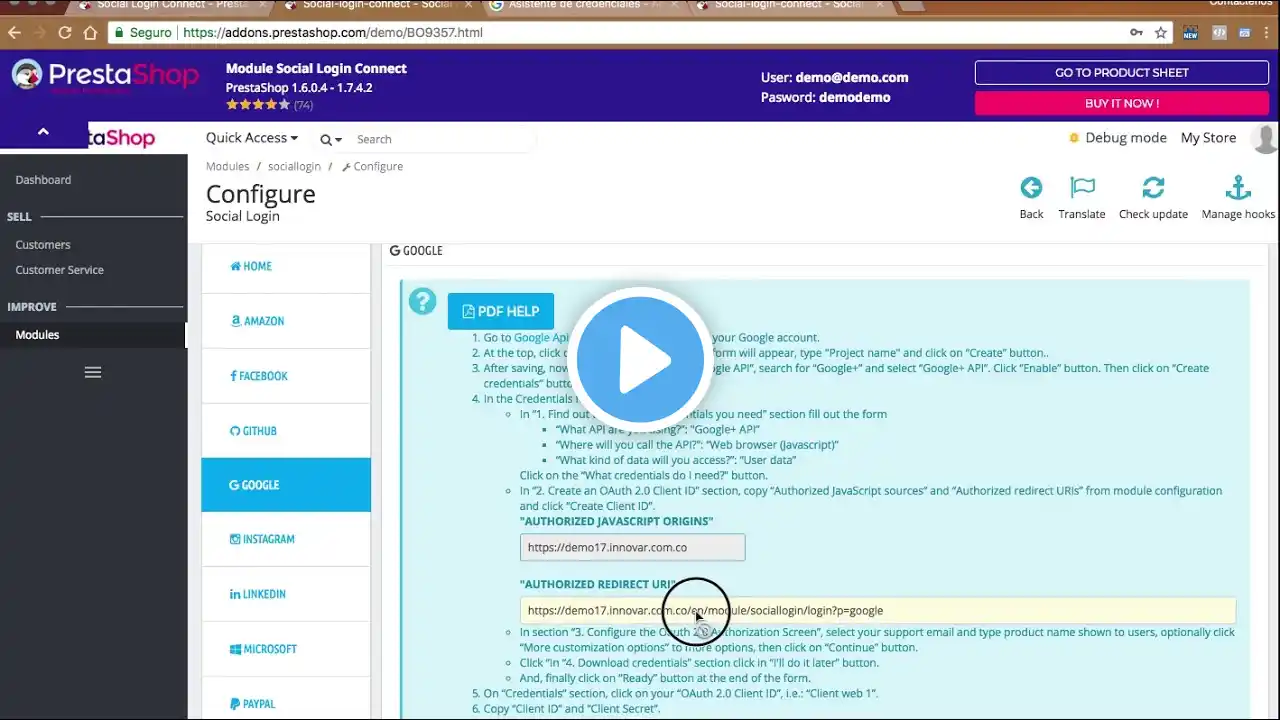The width and height of the screenshot is (1280, 720).
Task: Click the browser back arrow
Action: coord(14,32)
